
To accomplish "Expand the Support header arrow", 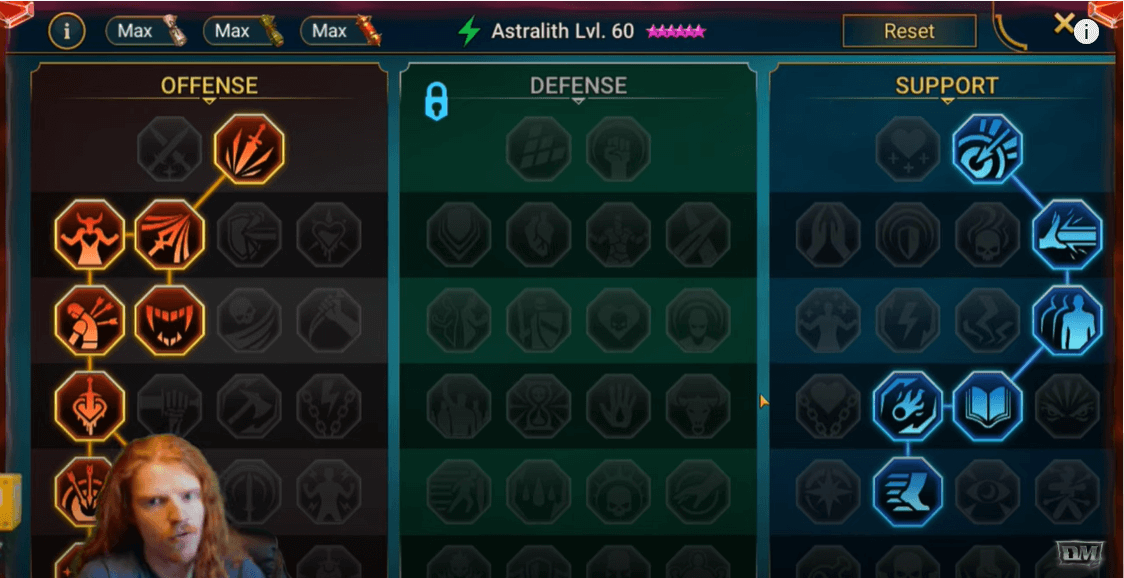I will [x=947, y=101].
